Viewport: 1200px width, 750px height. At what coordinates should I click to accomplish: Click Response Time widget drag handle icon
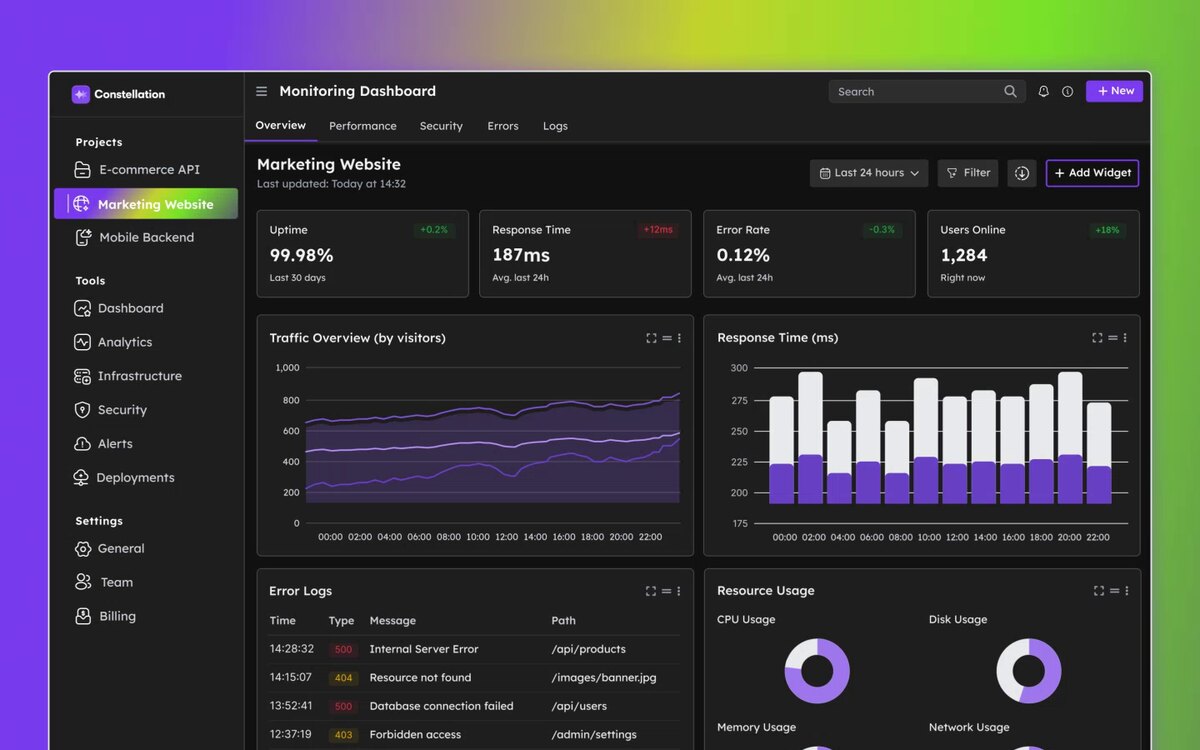click(x=1112, y=338)
